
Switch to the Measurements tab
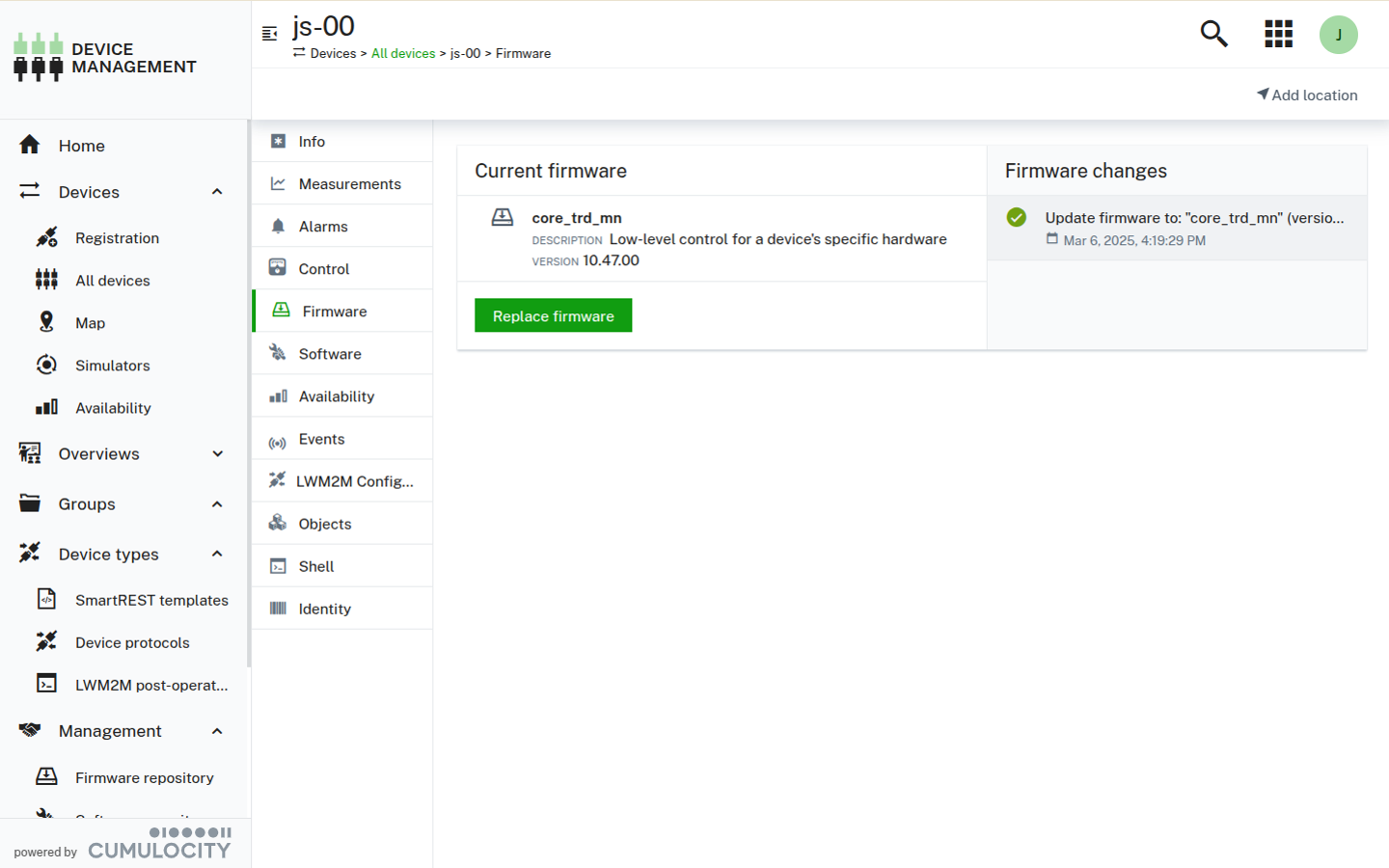point(349,184)
